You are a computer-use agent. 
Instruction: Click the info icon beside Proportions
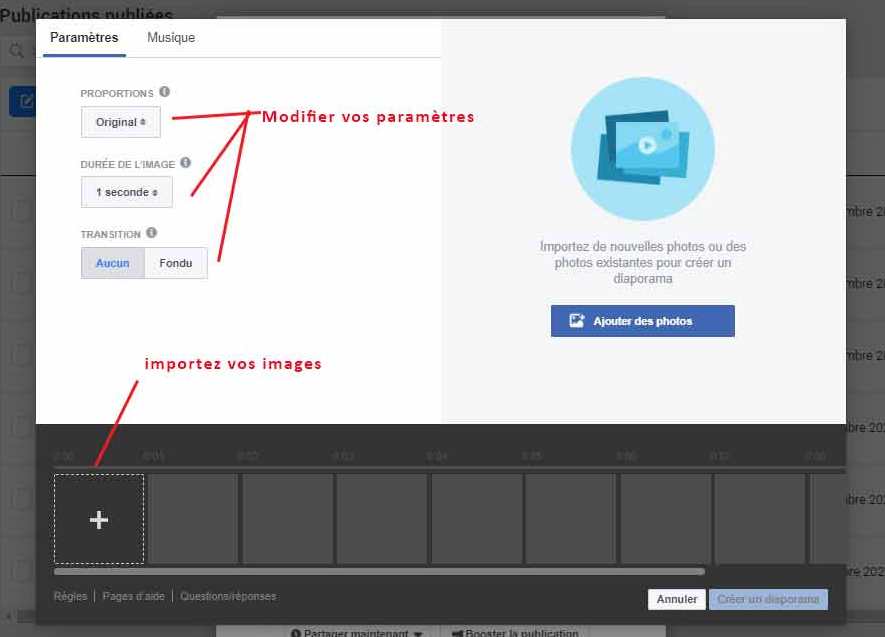[x=164, y=92]
